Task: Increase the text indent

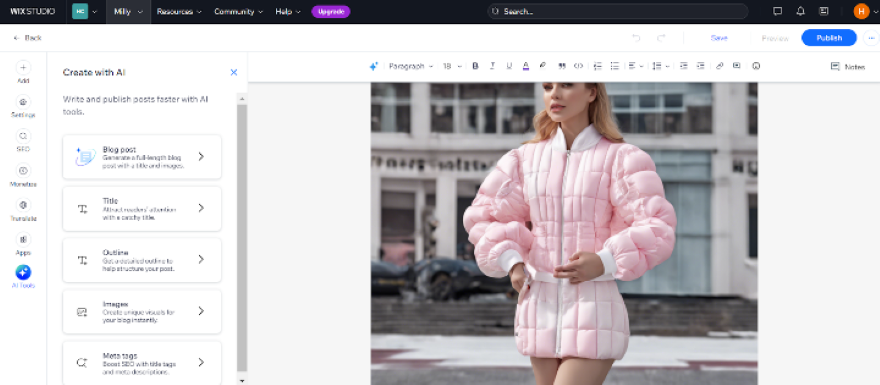Action: 700,66
